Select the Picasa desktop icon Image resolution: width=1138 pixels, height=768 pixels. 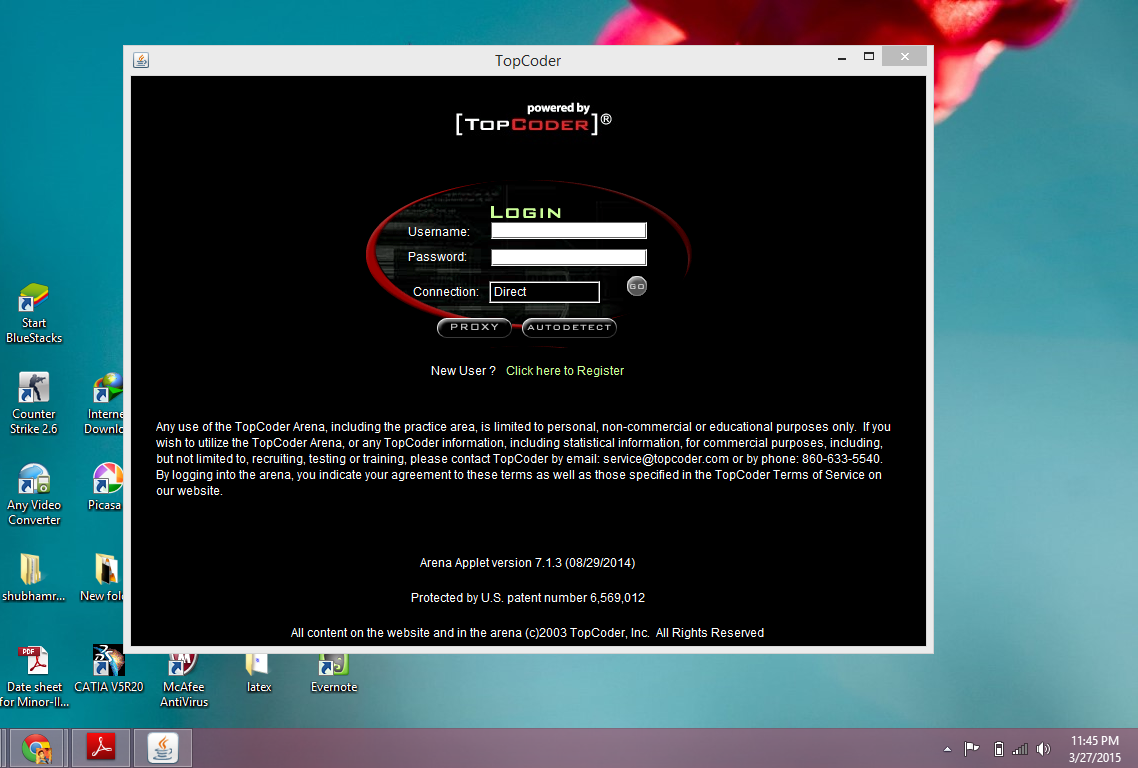click(x=106, y=486)
